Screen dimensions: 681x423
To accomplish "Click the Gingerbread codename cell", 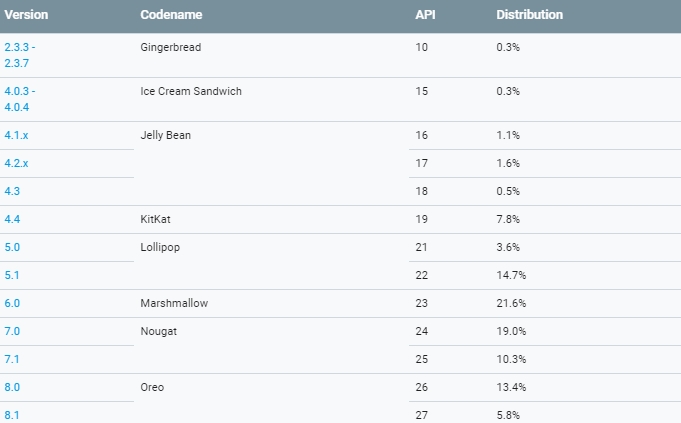I will [172, 47].
